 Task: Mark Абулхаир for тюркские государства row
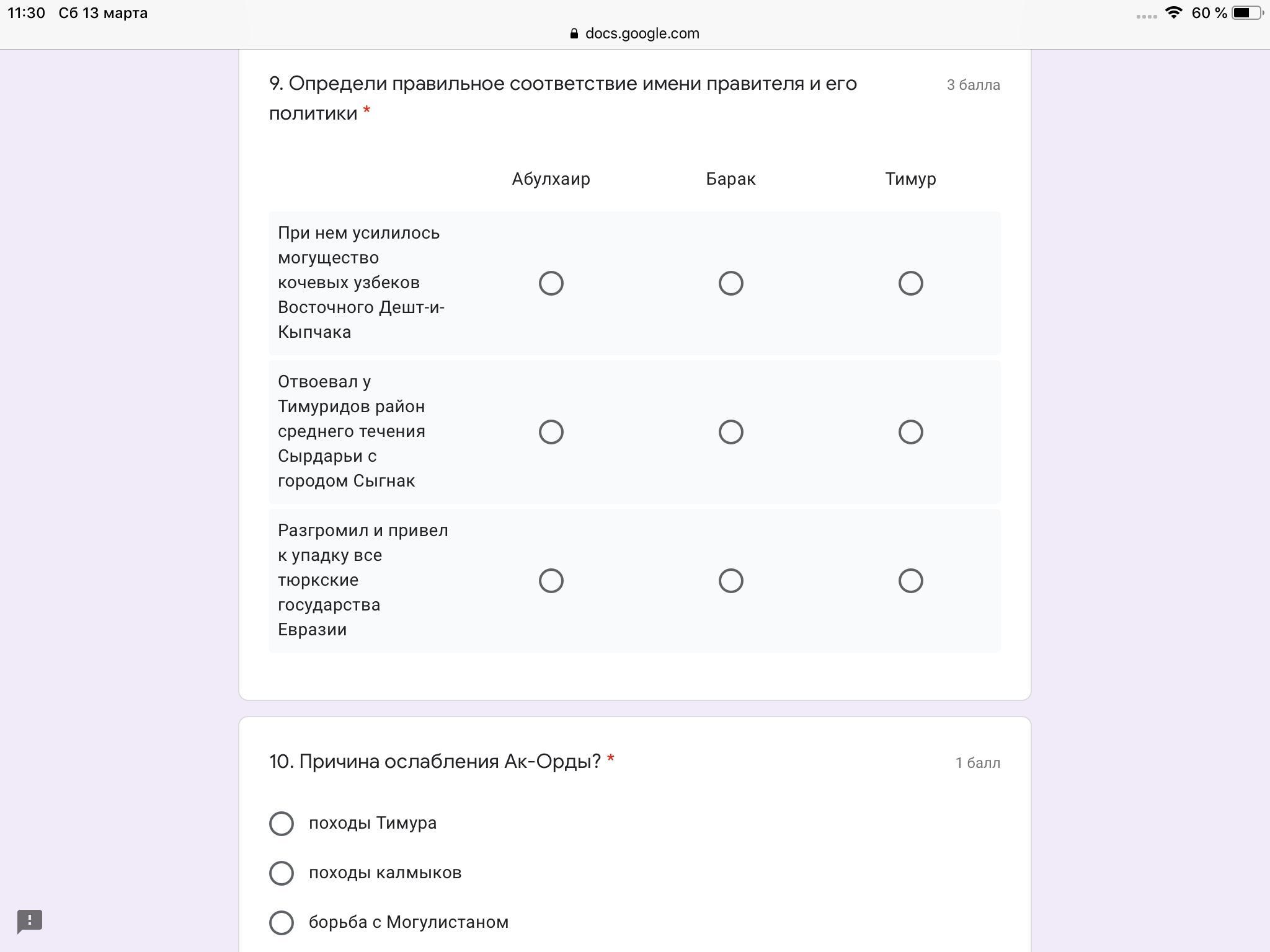pyautogui.click(x=551, y=581)
